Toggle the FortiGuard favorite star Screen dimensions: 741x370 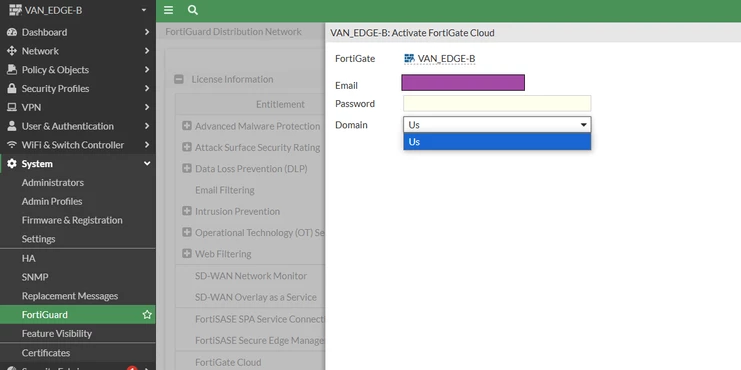[147, 315]
